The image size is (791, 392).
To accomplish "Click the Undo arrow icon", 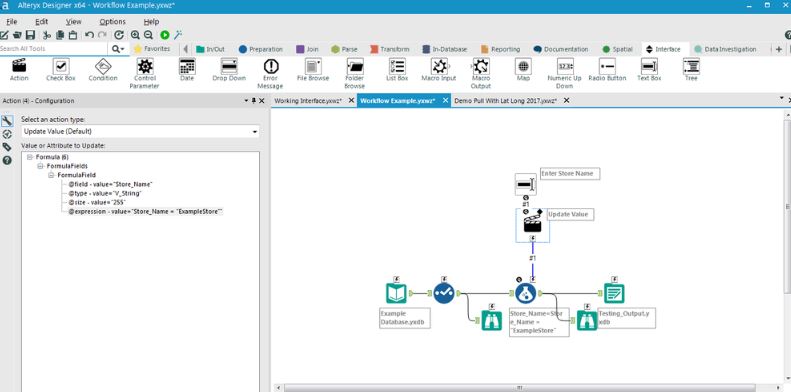I will pos(89,35).
